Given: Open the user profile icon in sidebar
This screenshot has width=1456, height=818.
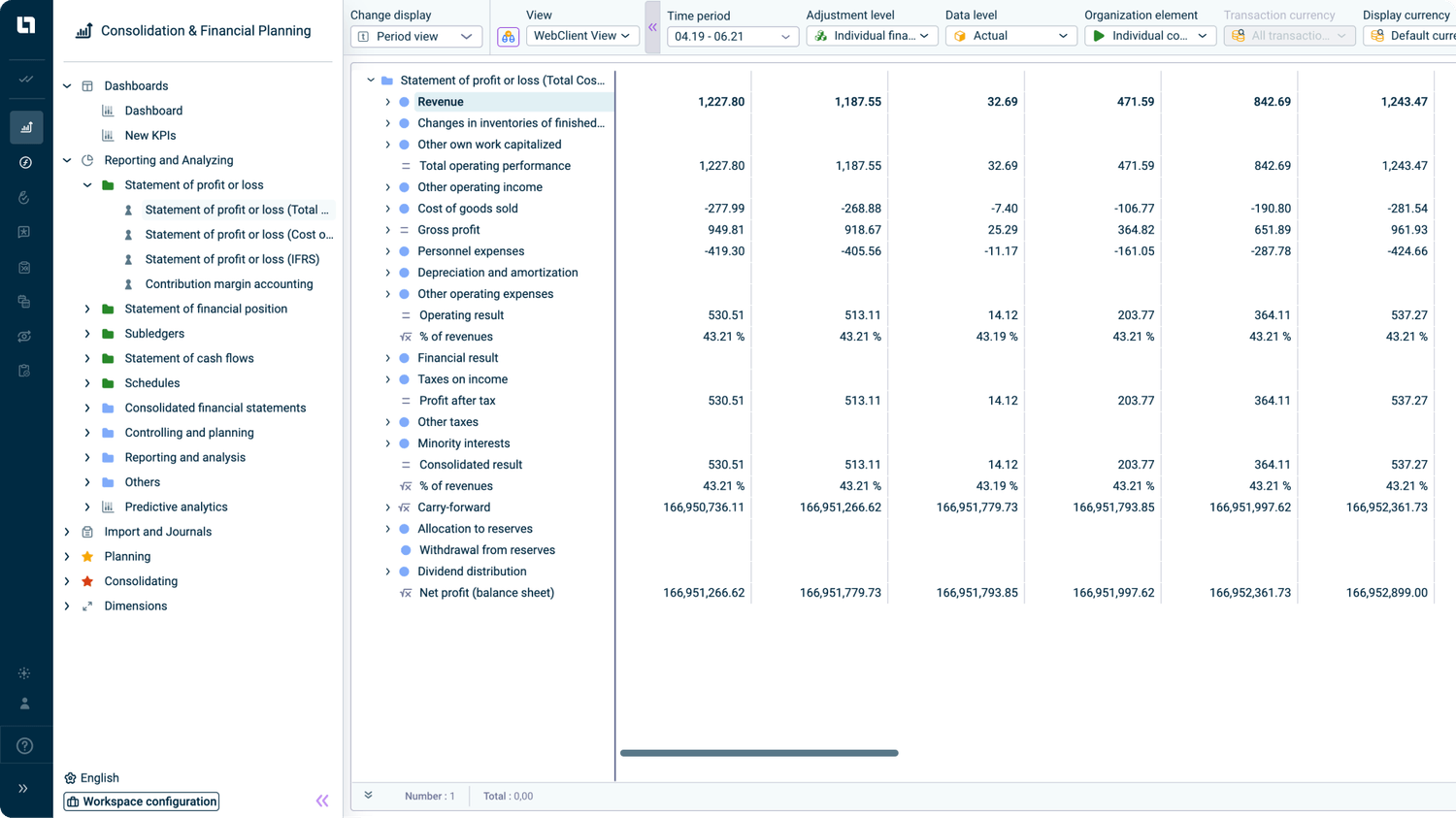Looking at the screenshot, I should tap(25, 703).
